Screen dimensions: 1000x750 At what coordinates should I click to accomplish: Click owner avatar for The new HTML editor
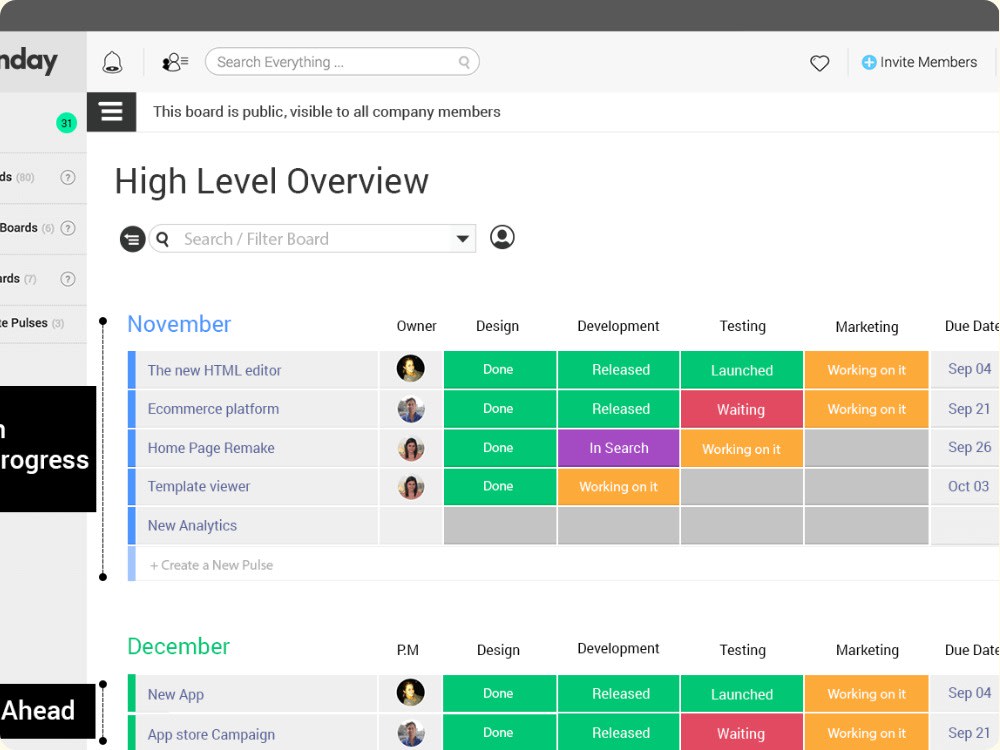click(x=411, y=369)
